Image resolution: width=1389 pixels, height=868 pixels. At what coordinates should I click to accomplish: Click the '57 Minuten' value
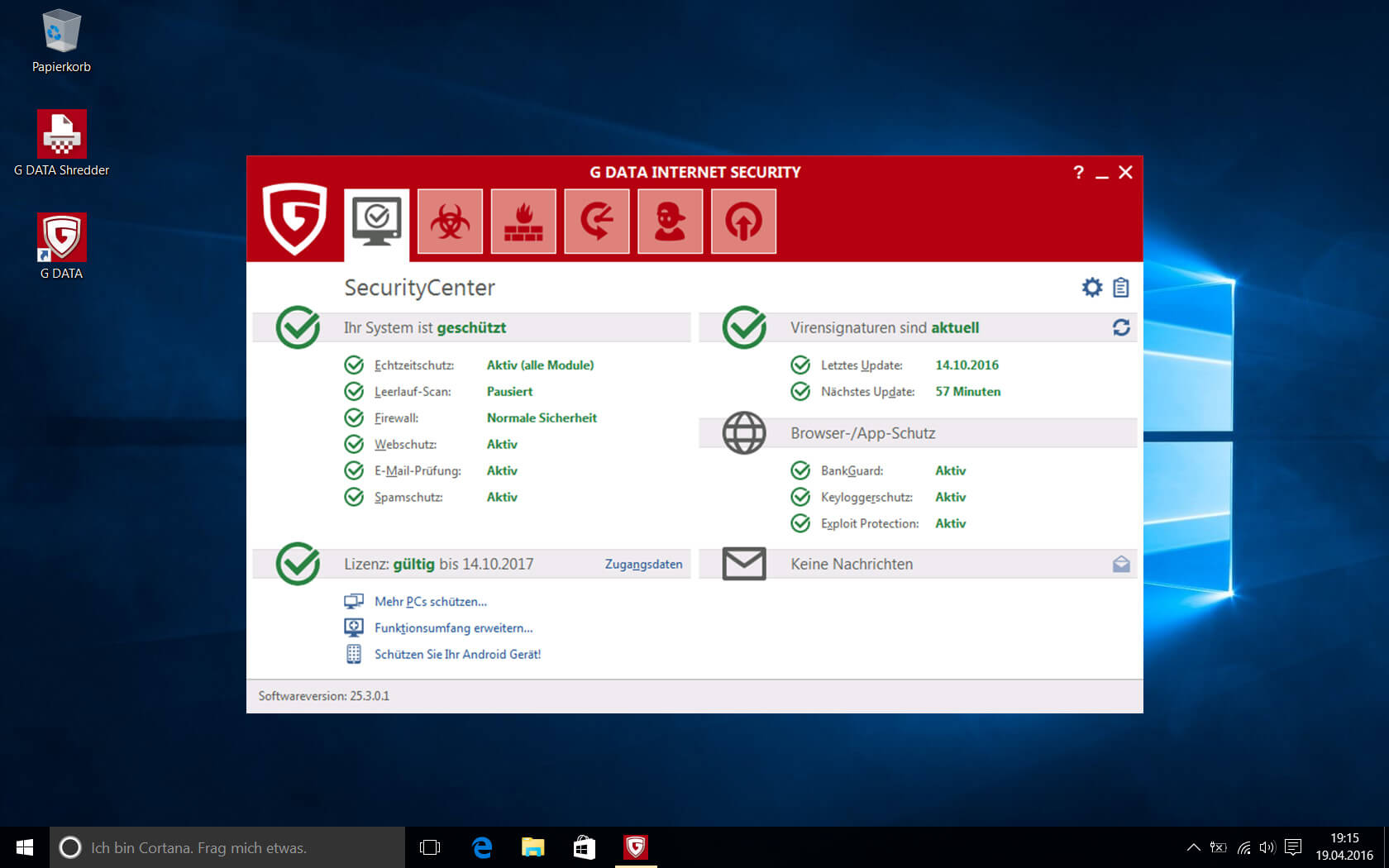[x=967, y=391]
